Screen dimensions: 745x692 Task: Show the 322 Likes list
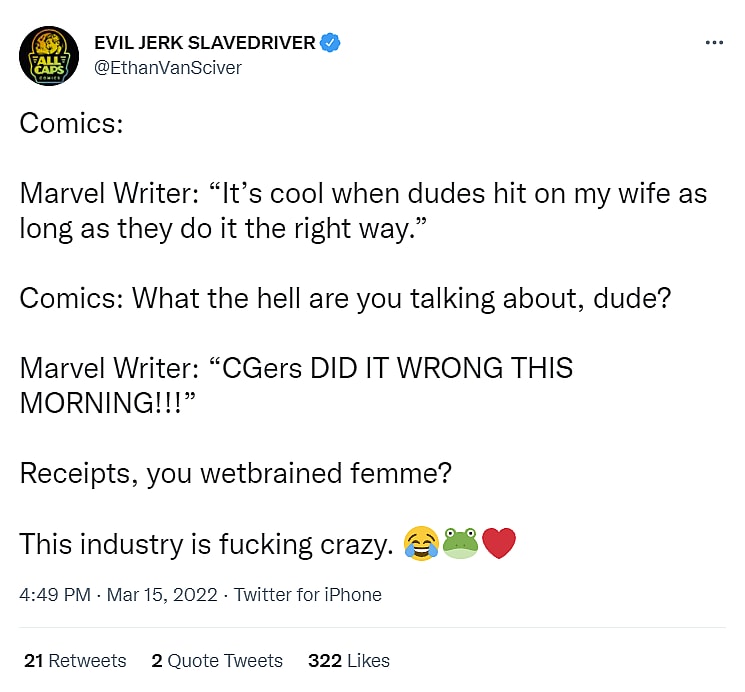[349, 660]
